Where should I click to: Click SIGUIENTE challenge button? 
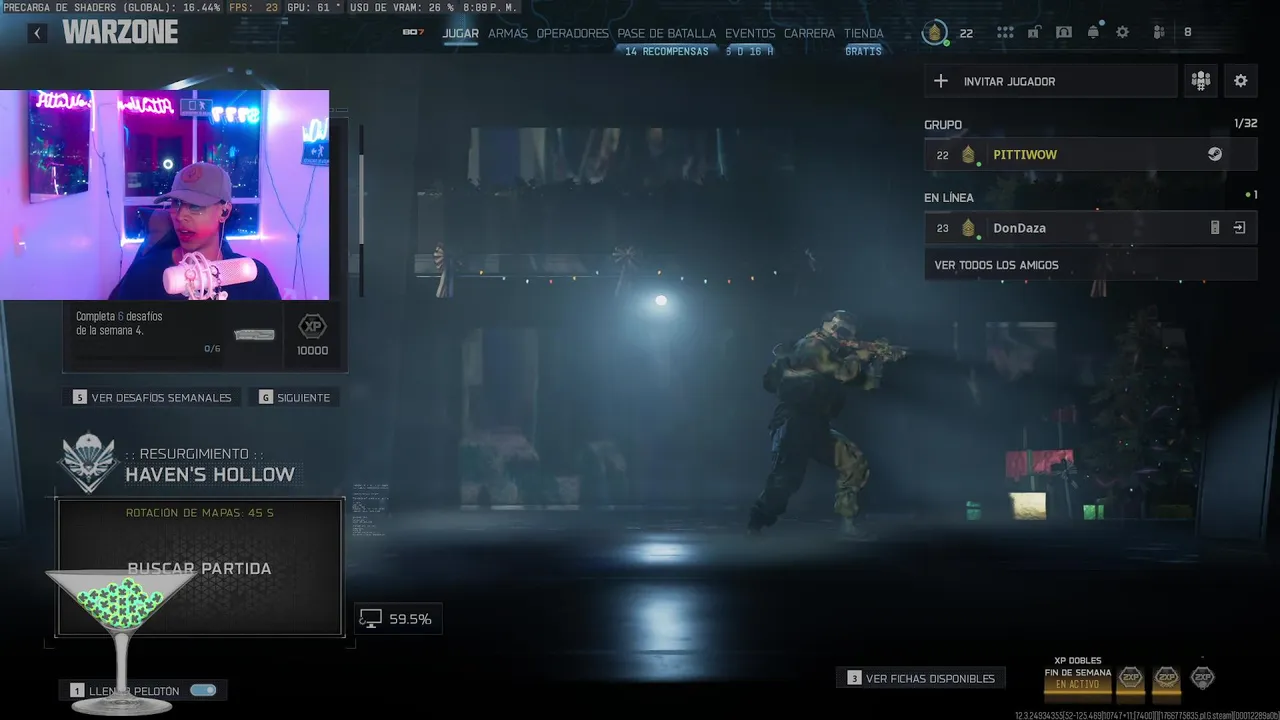(295, 397)
